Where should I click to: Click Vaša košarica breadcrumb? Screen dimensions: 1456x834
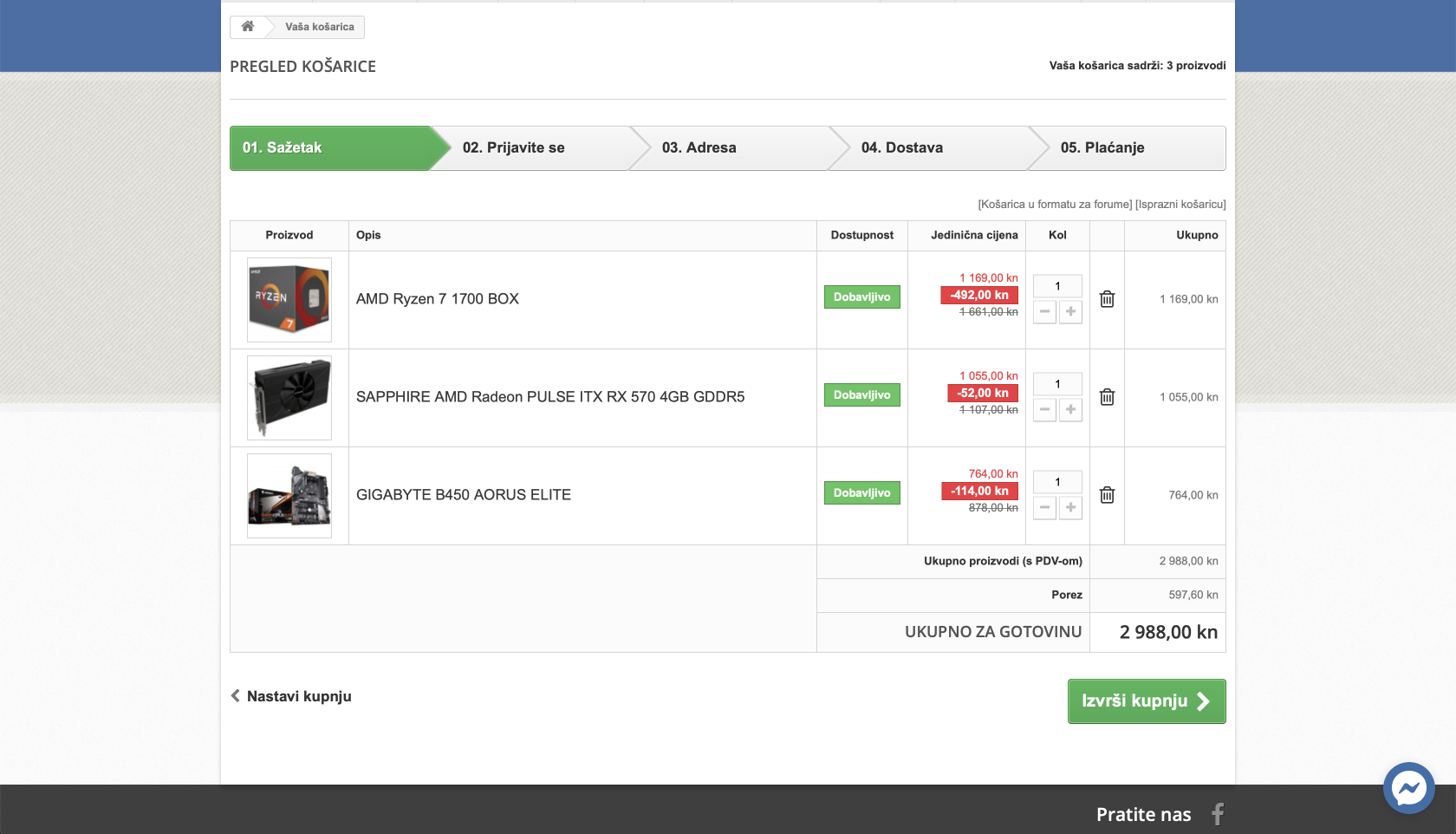320,27
